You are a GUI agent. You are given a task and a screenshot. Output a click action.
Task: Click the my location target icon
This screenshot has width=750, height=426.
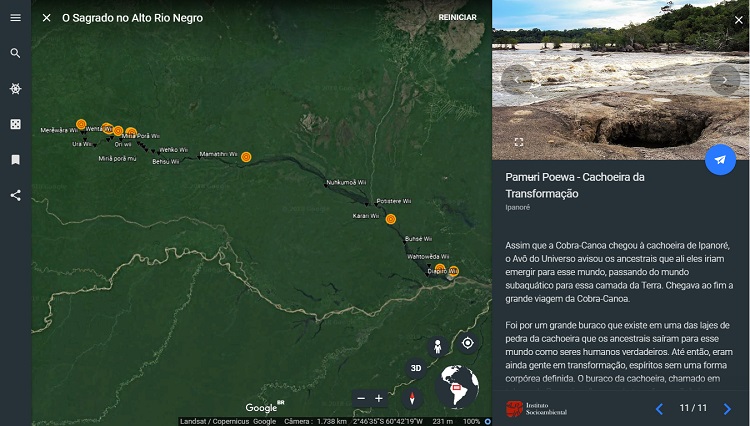click(x=467, y=343)
